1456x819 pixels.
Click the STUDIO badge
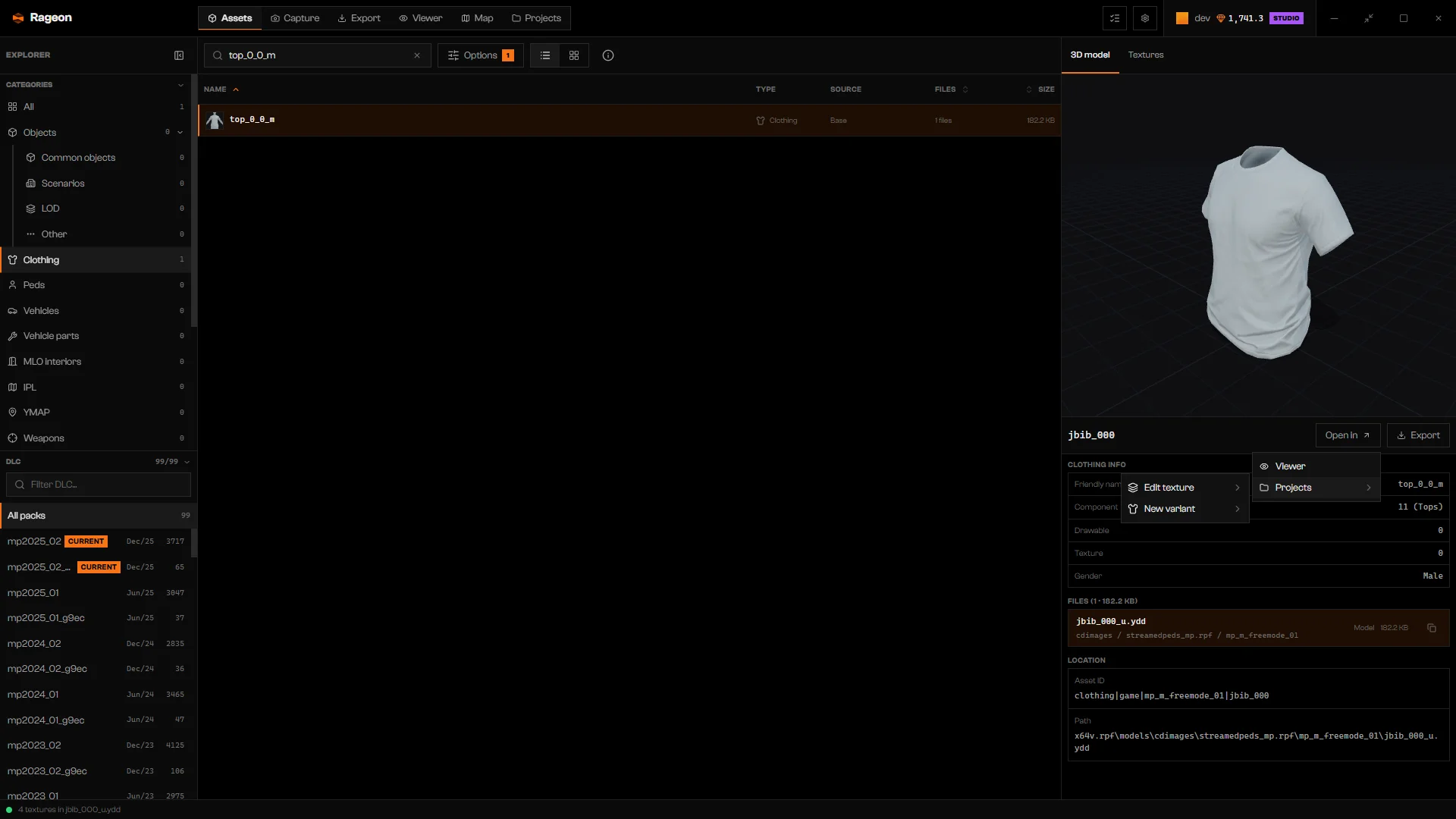point(1286,18)
